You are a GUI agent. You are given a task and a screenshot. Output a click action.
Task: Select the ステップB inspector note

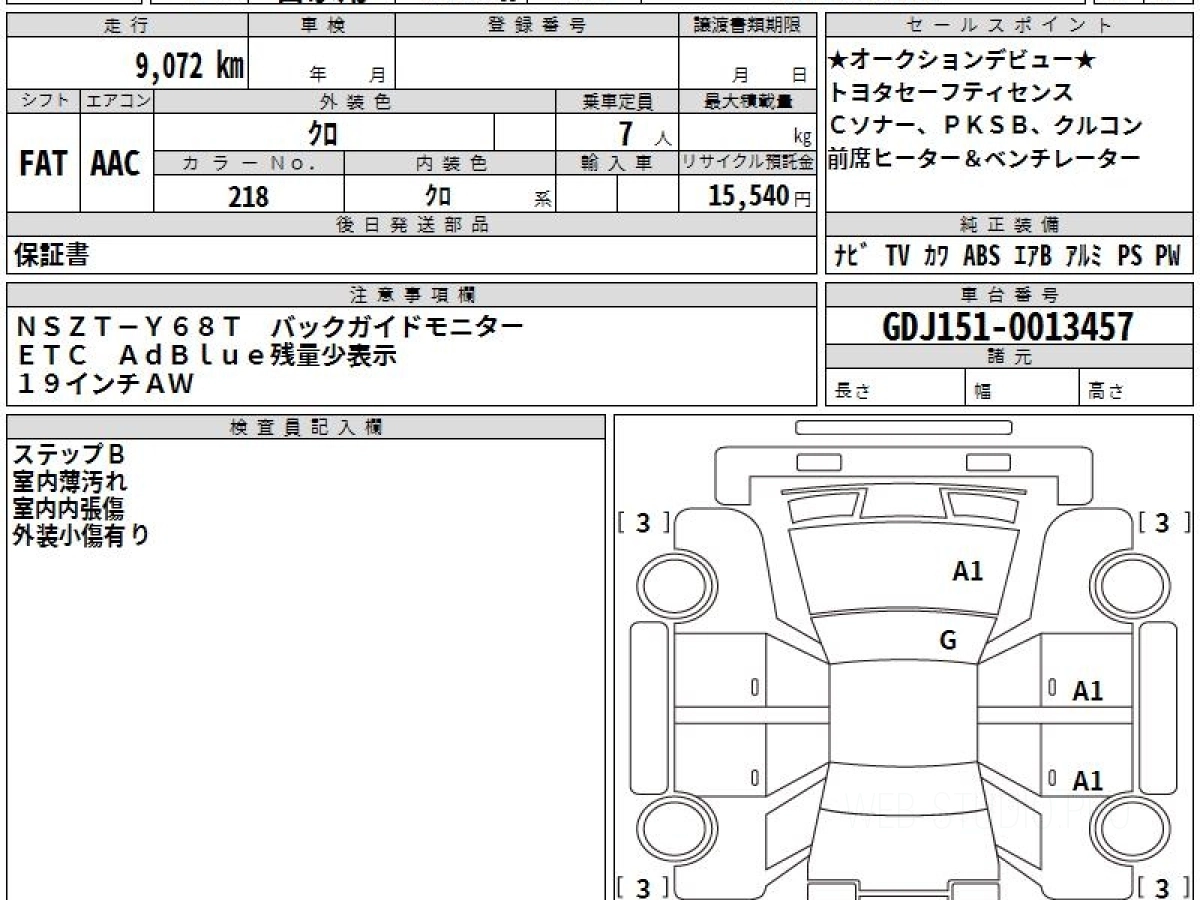(x=69, y=455)
